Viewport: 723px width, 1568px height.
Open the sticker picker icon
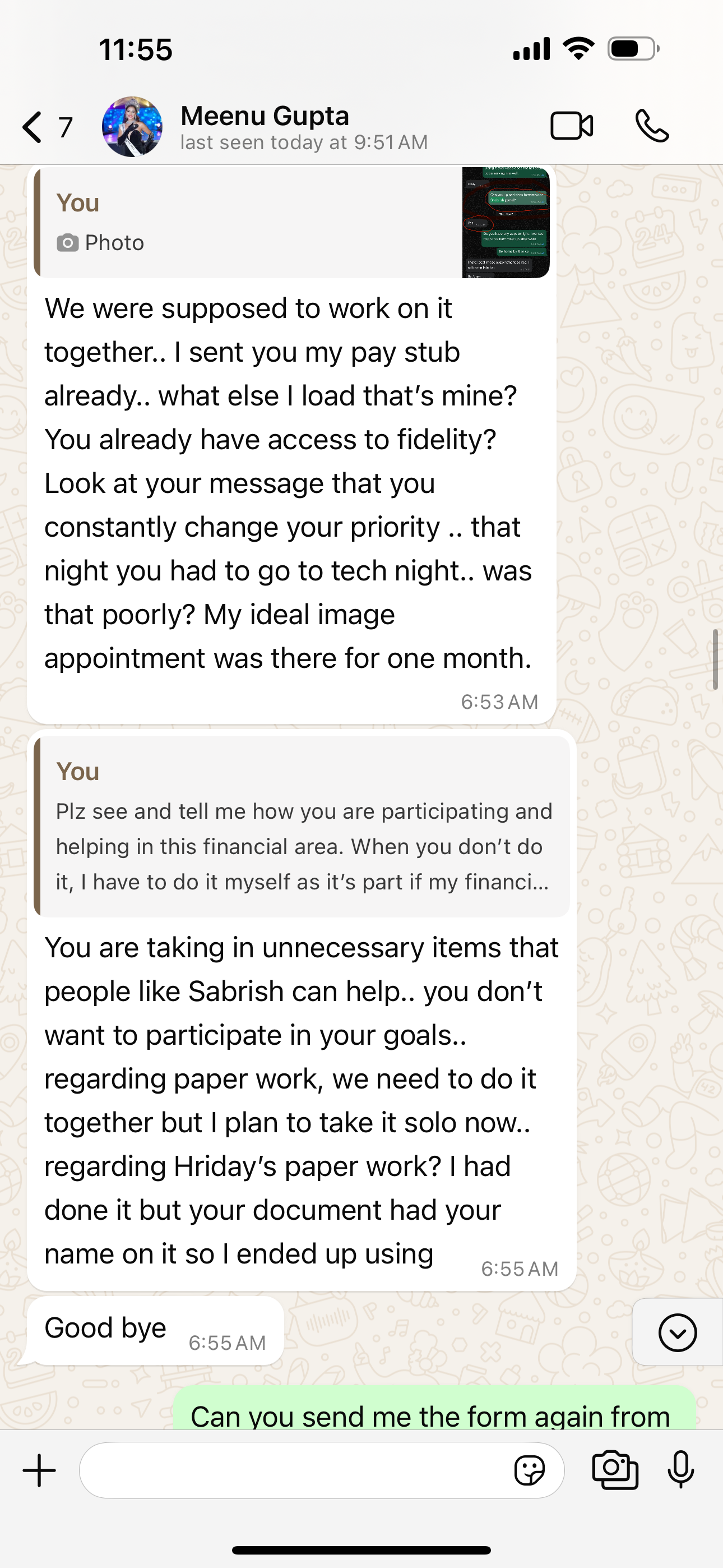pos(529,1470)
